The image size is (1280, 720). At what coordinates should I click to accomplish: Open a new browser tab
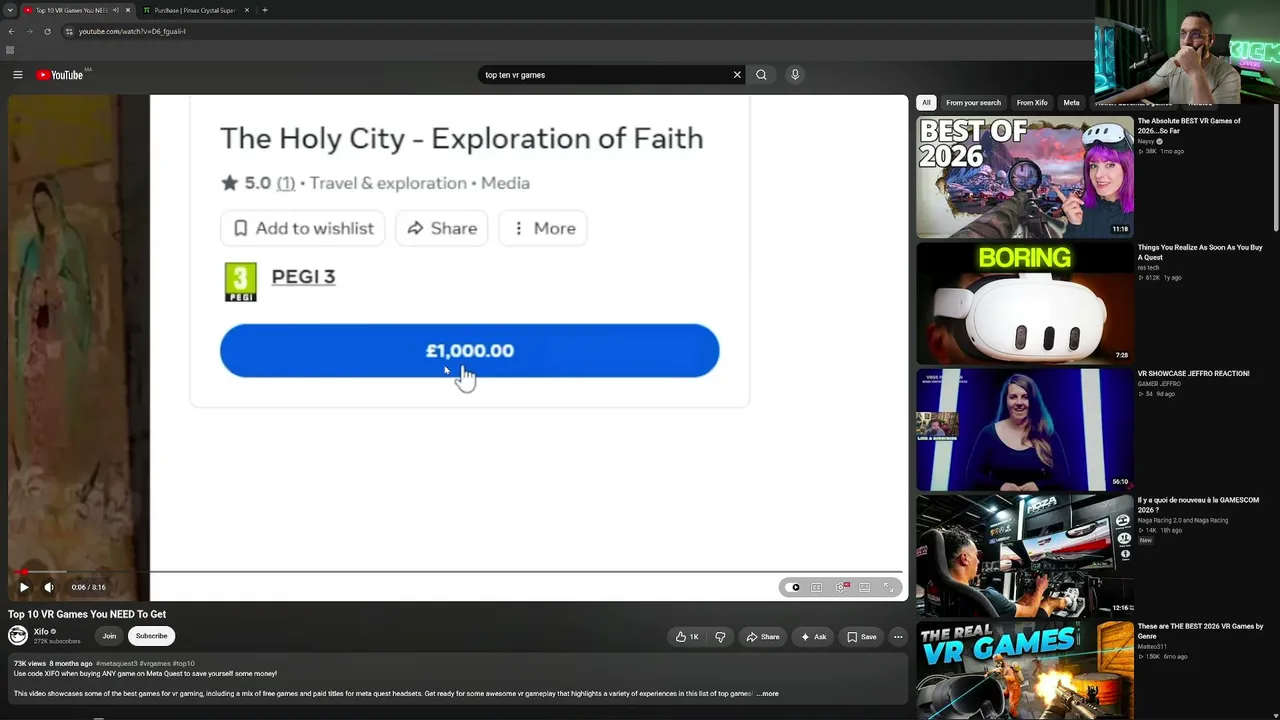coord(264,10)
